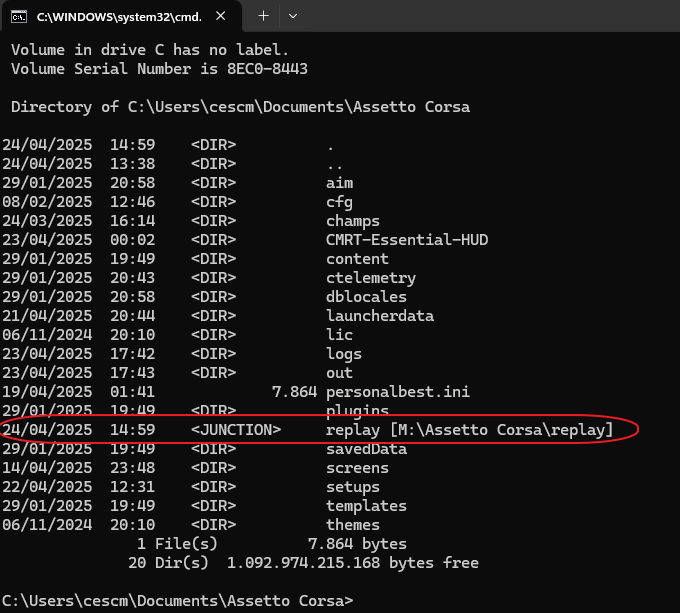The image size is (680, 613).
Task: Click the personalbest.ini file name
Action: coord(398,392)
